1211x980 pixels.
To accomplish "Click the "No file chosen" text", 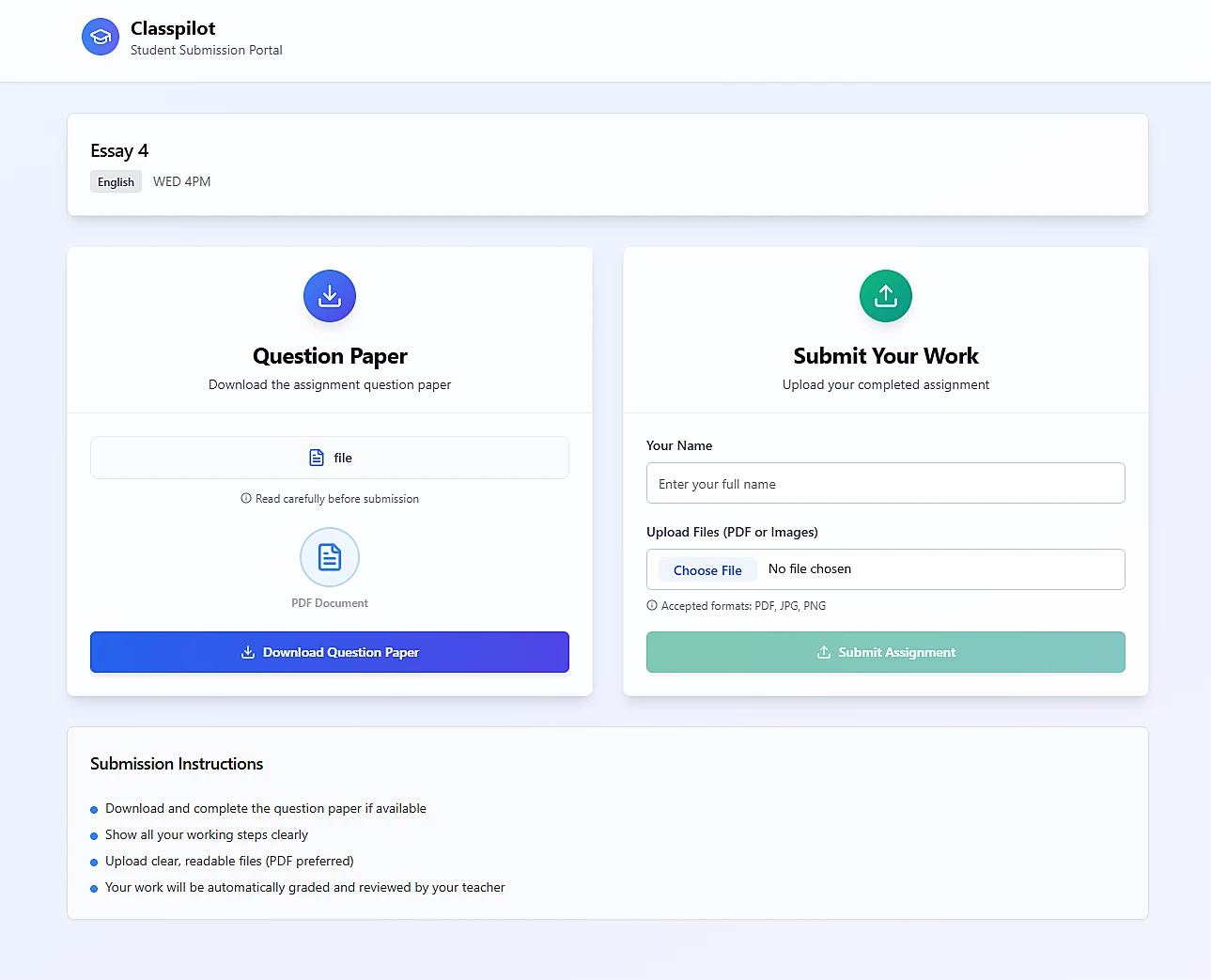I will tap(810, 569).
